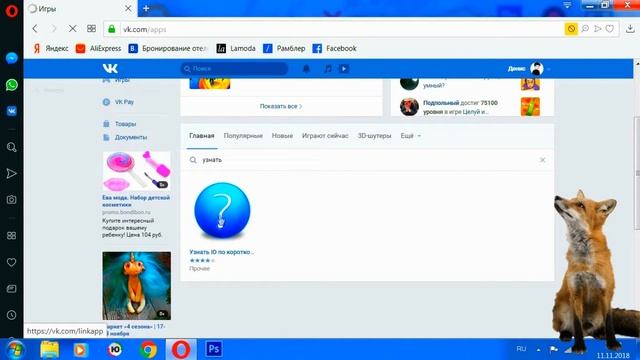Screen dimensions: 640x360
Task: Open Бронирование отелей bookmark
Action: pos(168,48)
